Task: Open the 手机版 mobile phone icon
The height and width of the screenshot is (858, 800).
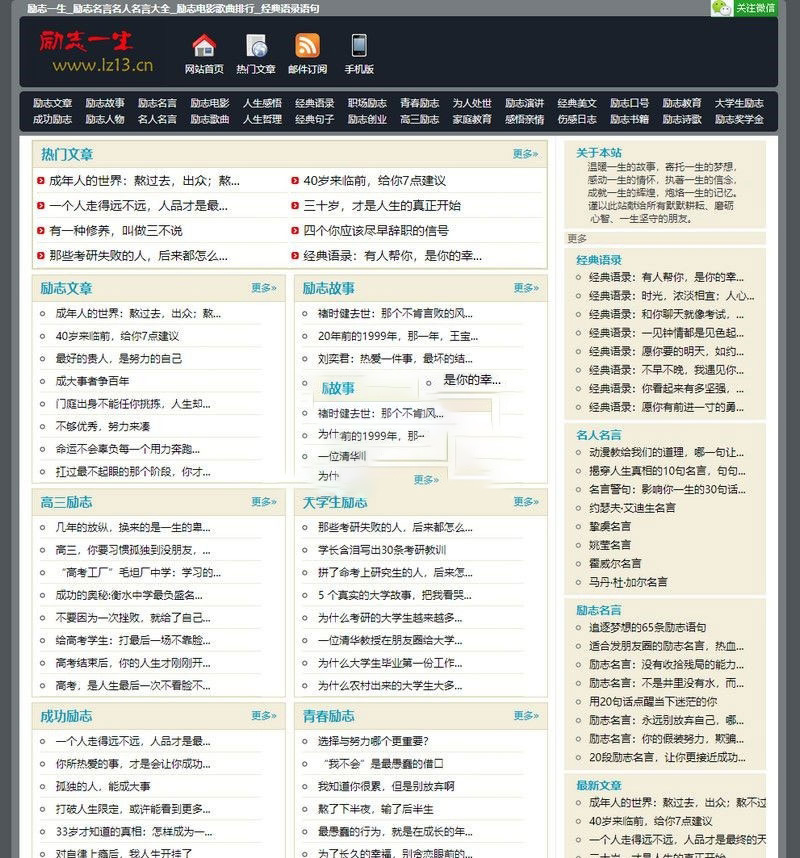Action: pyautogui.click(x=357, y=54)
